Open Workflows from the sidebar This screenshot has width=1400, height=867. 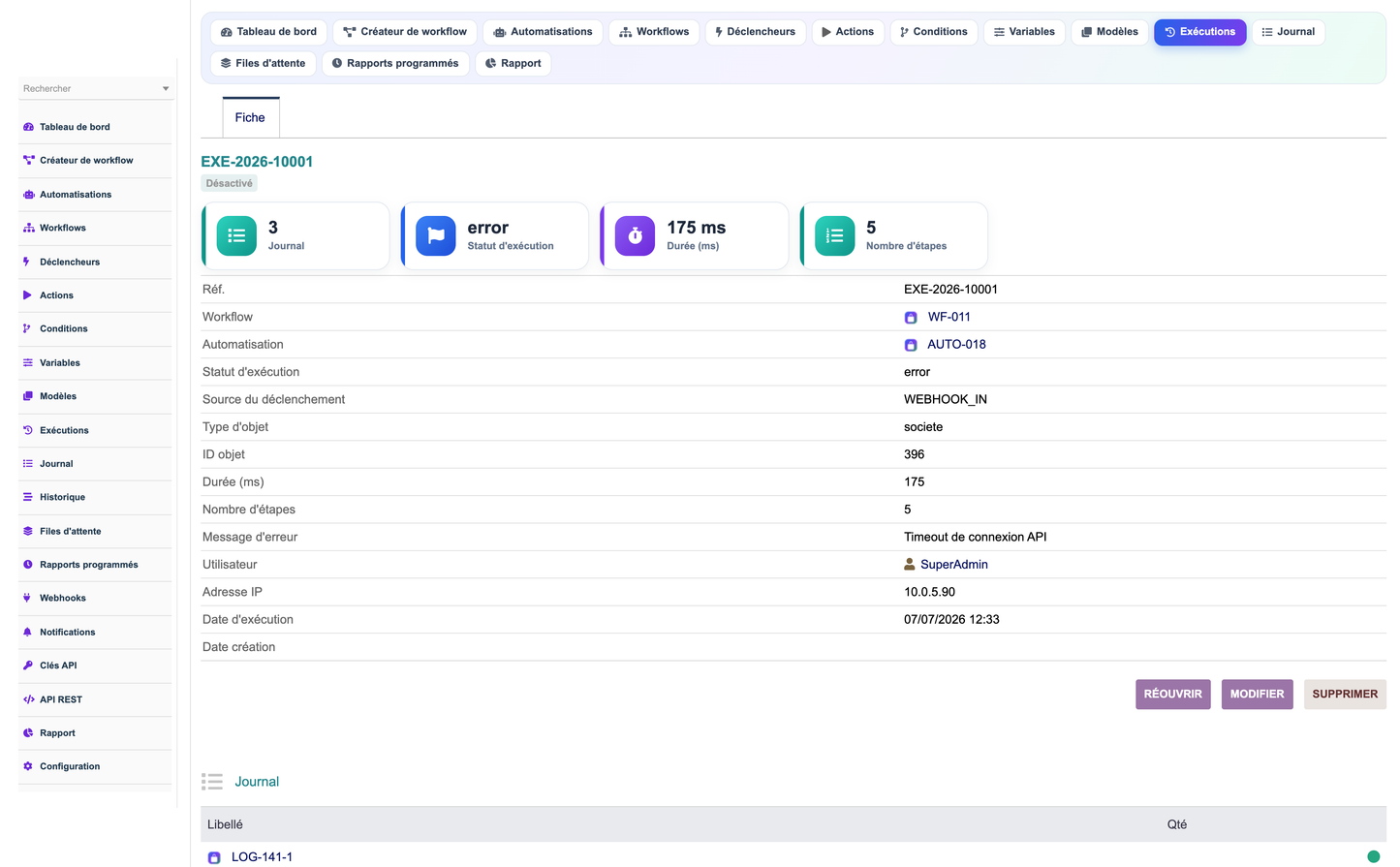[x=63, y=228]
